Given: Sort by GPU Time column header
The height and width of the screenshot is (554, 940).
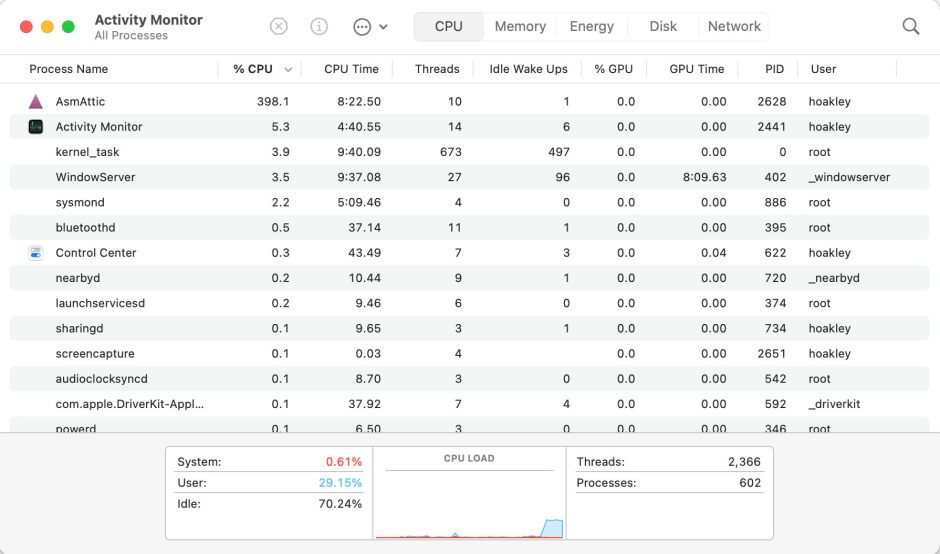Looking at the screenshot, I should (697, 69).
